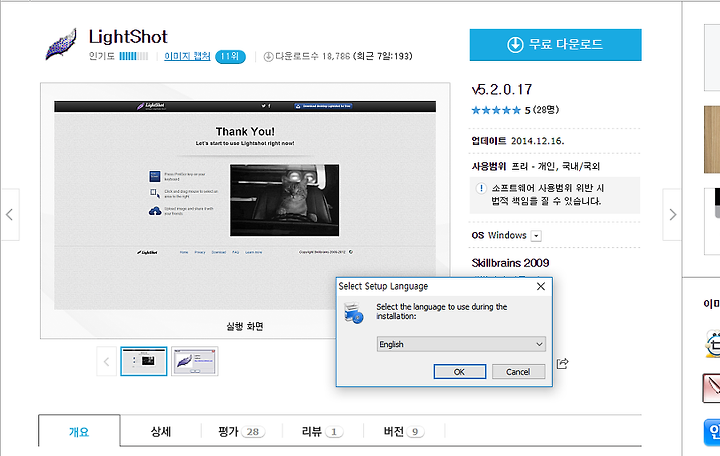Open the OS Windows dropdown arrow

click(536, 236)
